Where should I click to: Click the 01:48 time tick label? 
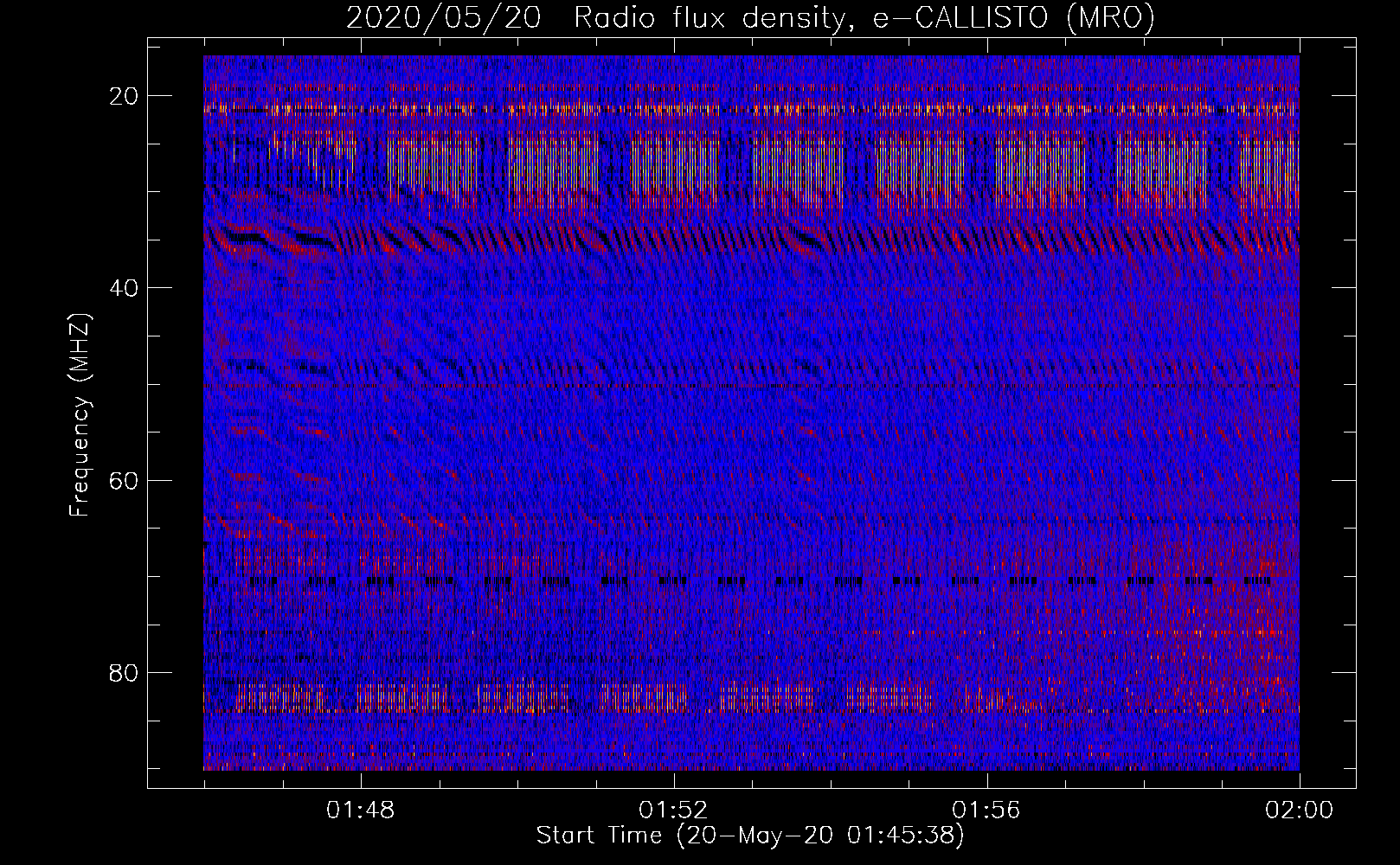tap(360, 811)
